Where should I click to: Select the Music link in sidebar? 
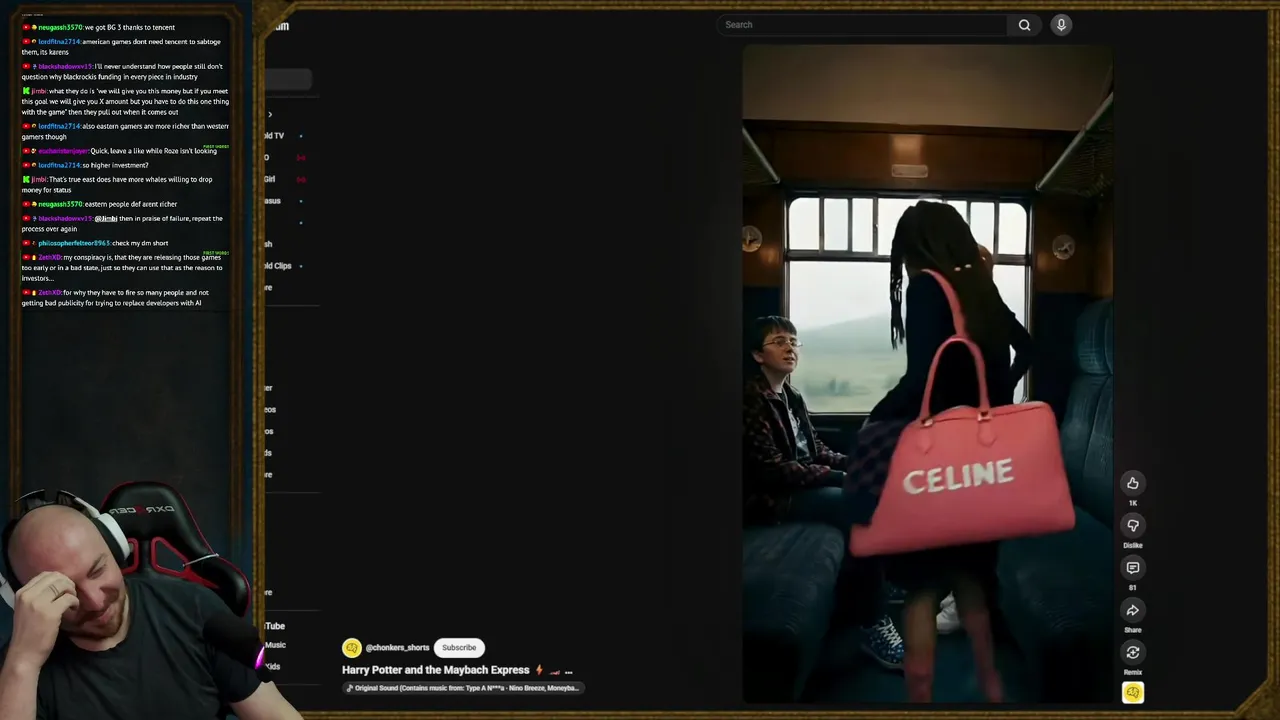coord(275,645)
